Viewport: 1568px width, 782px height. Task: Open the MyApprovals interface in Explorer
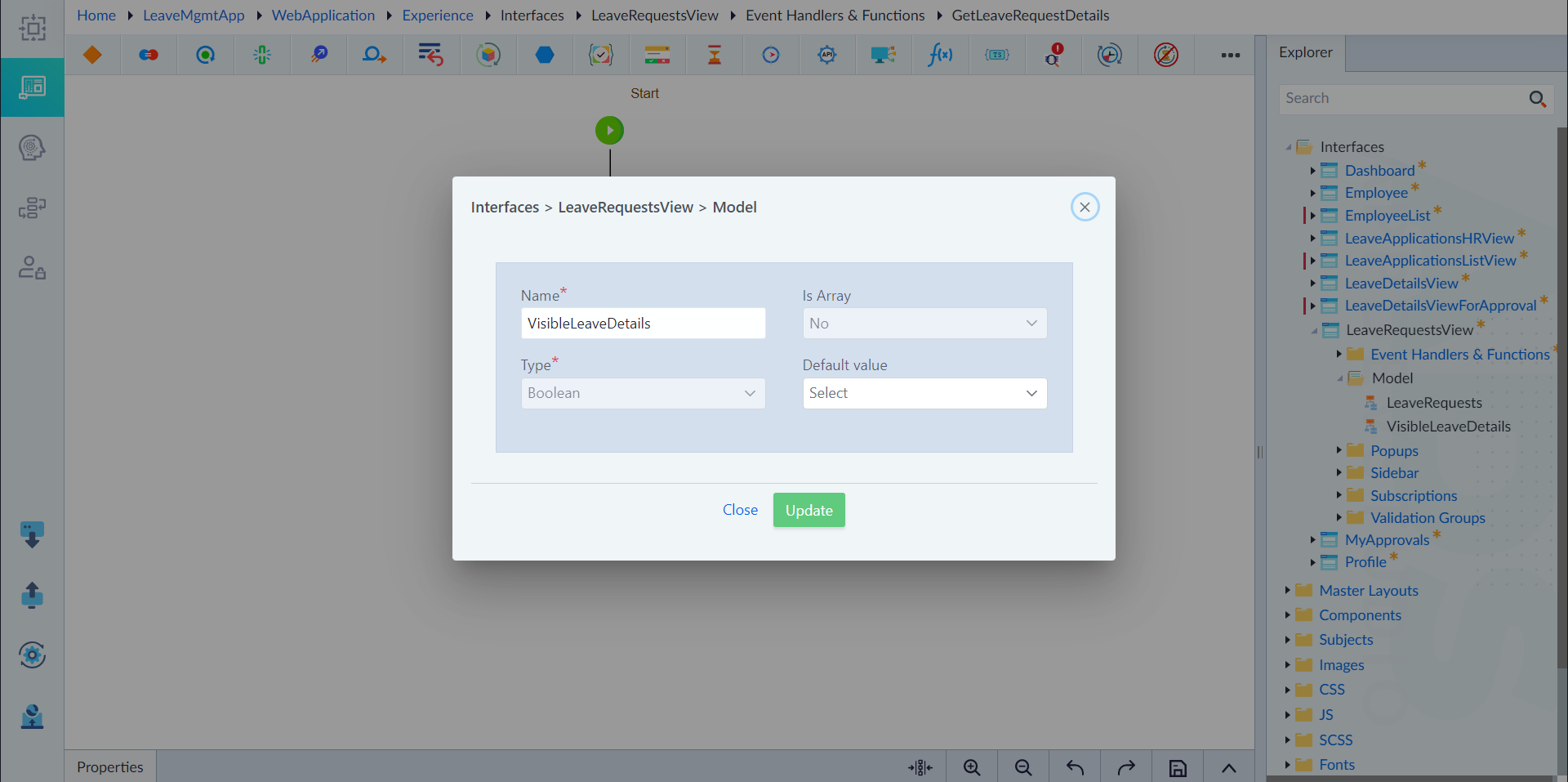point(1387,540)
